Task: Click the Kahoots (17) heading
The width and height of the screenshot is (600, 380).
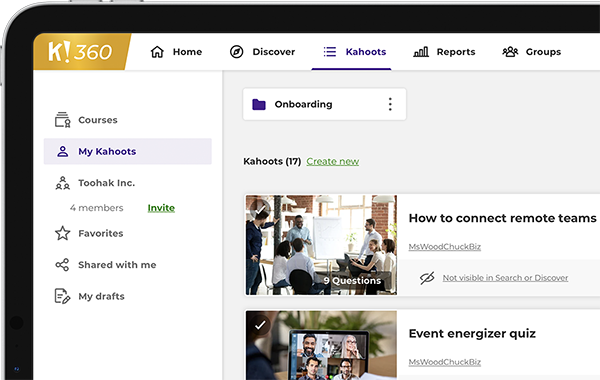Action: coord(272,161)
